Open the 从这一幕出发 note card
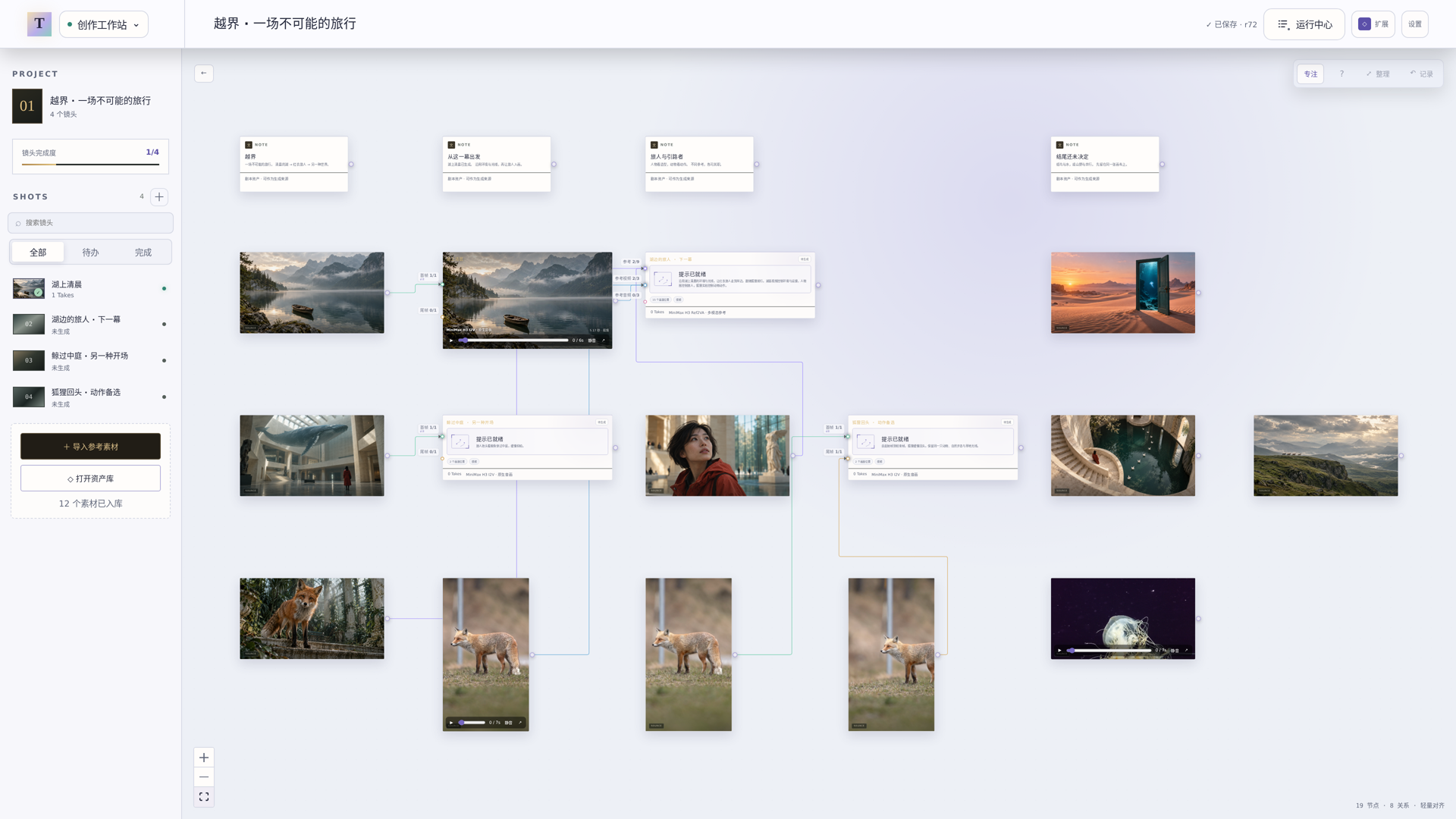The width and height of the screenshot is (1456, 819). point(497,164)
